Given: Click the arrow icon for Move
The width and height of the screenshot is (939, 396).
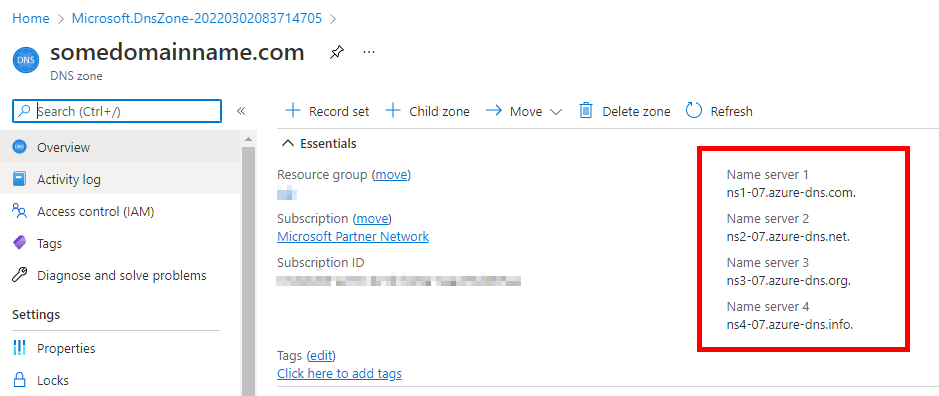Looking at the screenshot, I should click(493, 111).
